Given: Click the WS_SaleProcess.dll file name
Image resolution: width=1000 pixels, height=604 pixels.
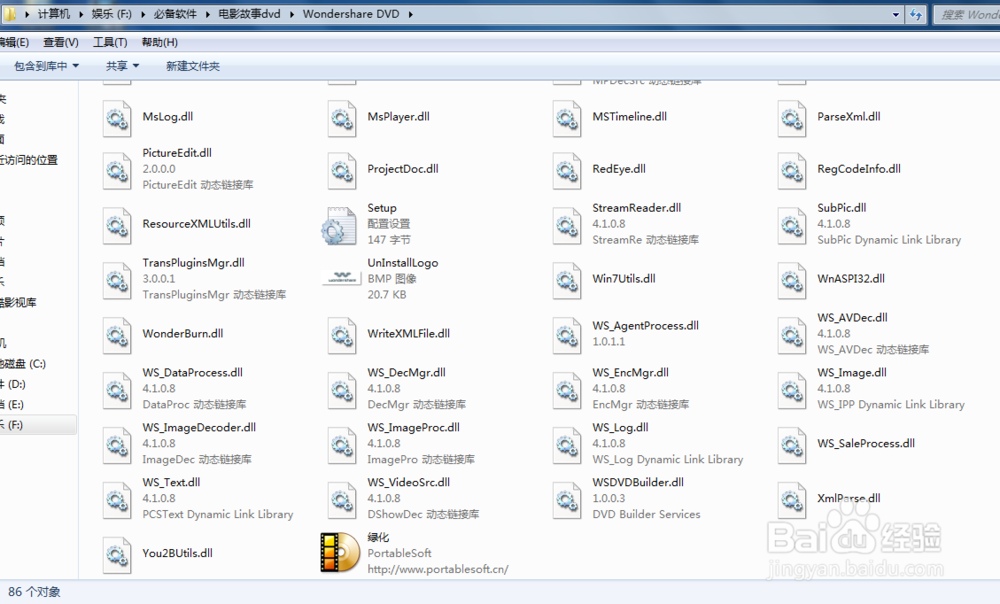Looking at the screenshot, I should pos(866,443).
